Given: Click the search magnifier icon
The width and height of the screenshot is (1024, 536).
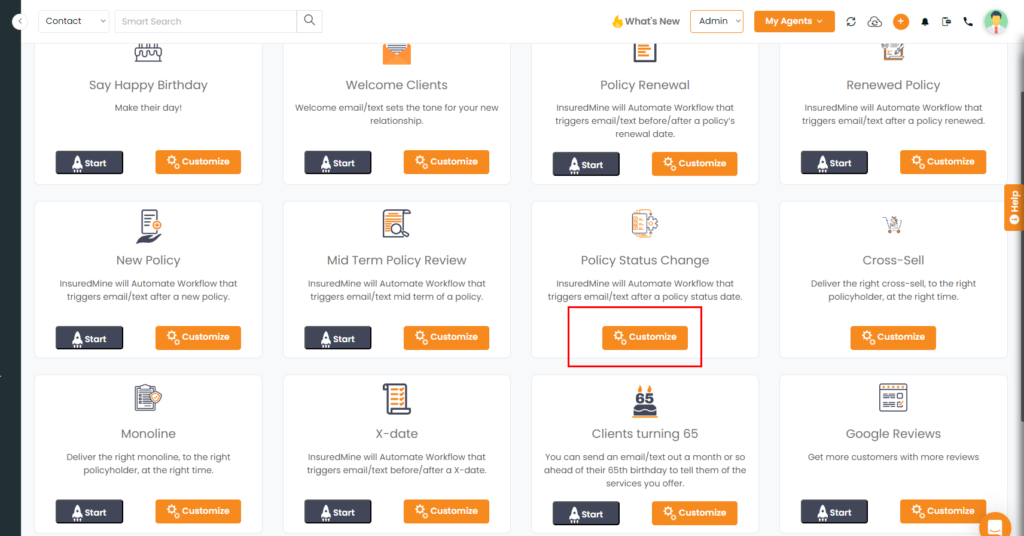Looking at the screenshot, I should click(310, 21).
